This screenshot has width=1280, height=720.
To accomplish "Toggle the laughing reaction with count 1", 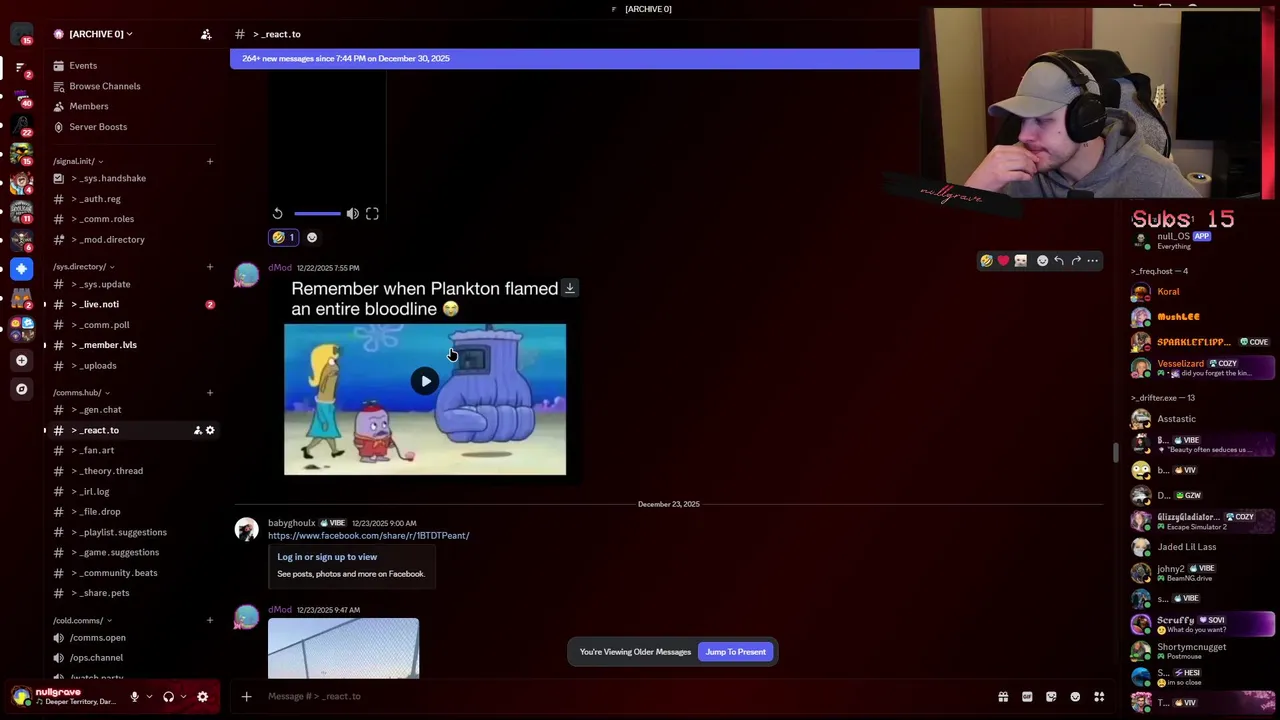I will [284, 238].
